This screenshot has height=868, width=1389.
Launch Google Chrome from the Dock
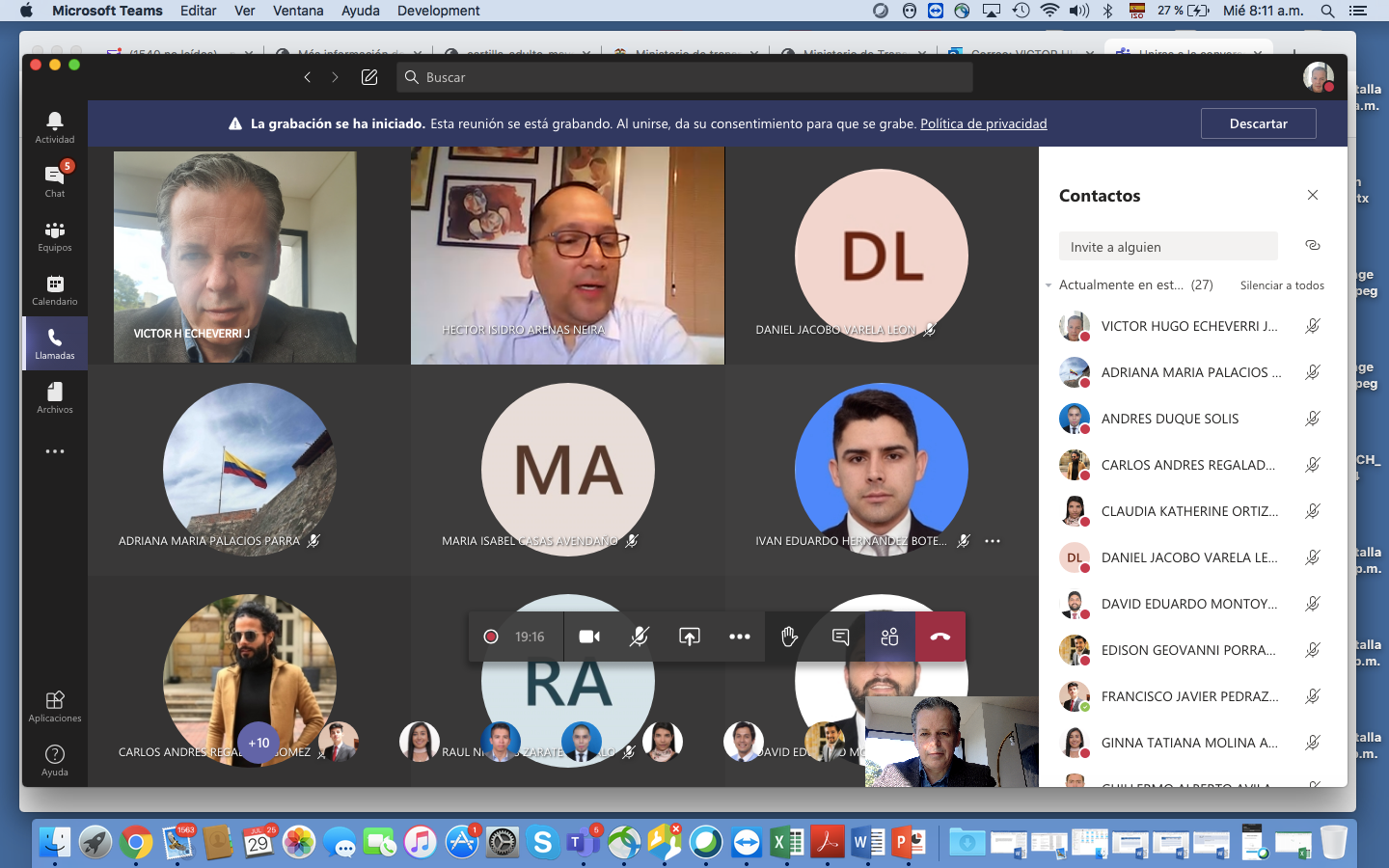[136, 842]
